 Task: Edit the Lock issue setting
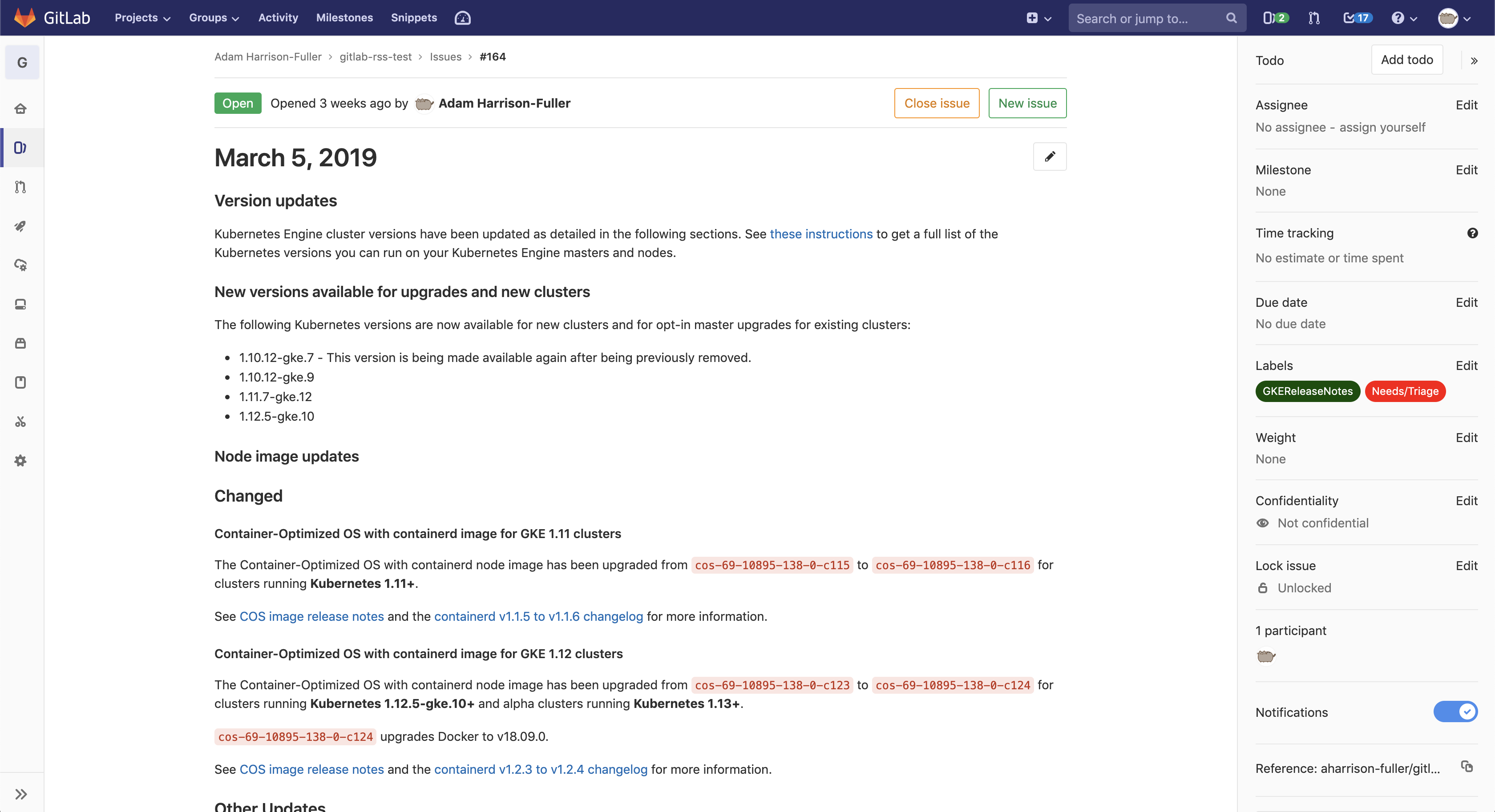click(1466, 566)
